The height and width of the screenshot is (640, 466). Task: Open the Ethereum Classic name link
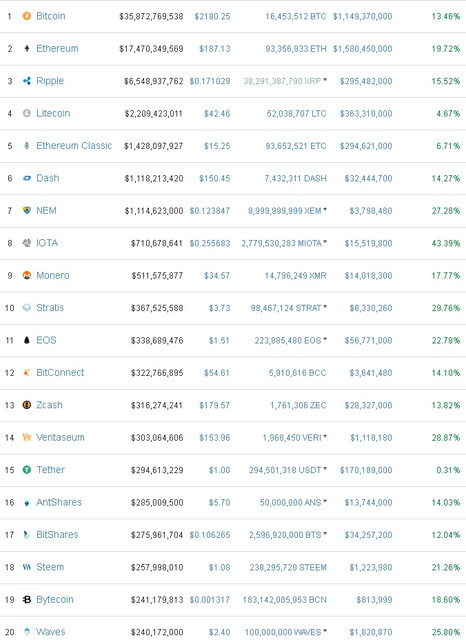(x=74, y=146)
